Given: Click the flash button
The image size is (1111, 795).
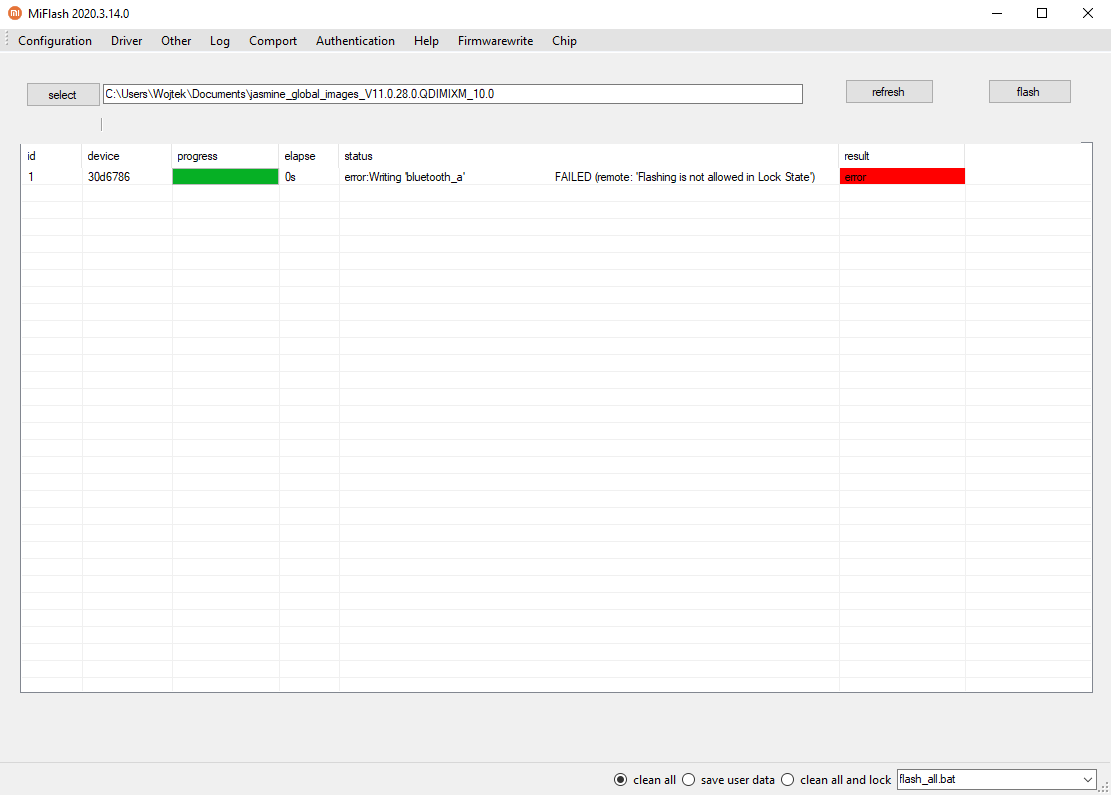Looking at the screenshot, I should click(1030, 92).
